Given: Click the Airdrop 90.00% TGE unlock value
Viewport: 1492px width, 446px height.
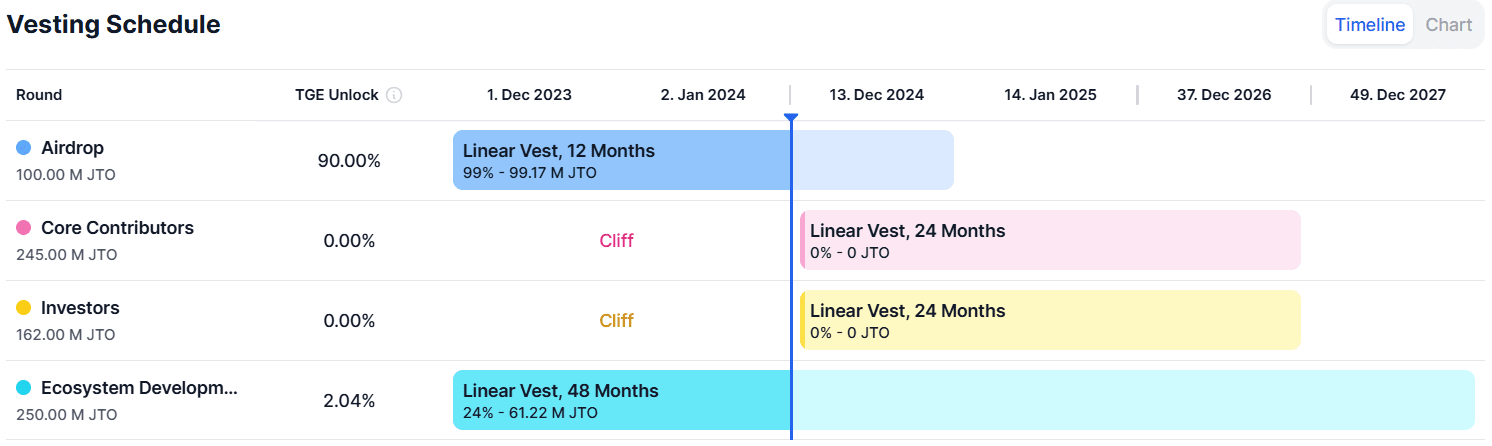Looking at the screenshot, I should [x=349, y=160].
